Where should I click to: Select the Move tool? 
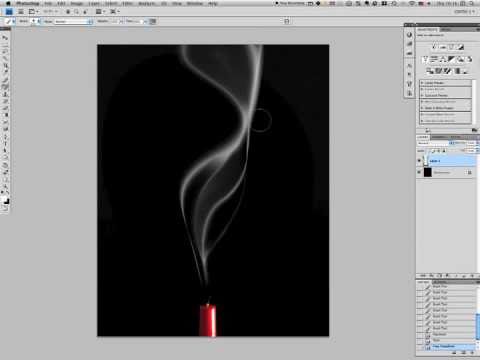pyautogui.click(x=5, y=38)
